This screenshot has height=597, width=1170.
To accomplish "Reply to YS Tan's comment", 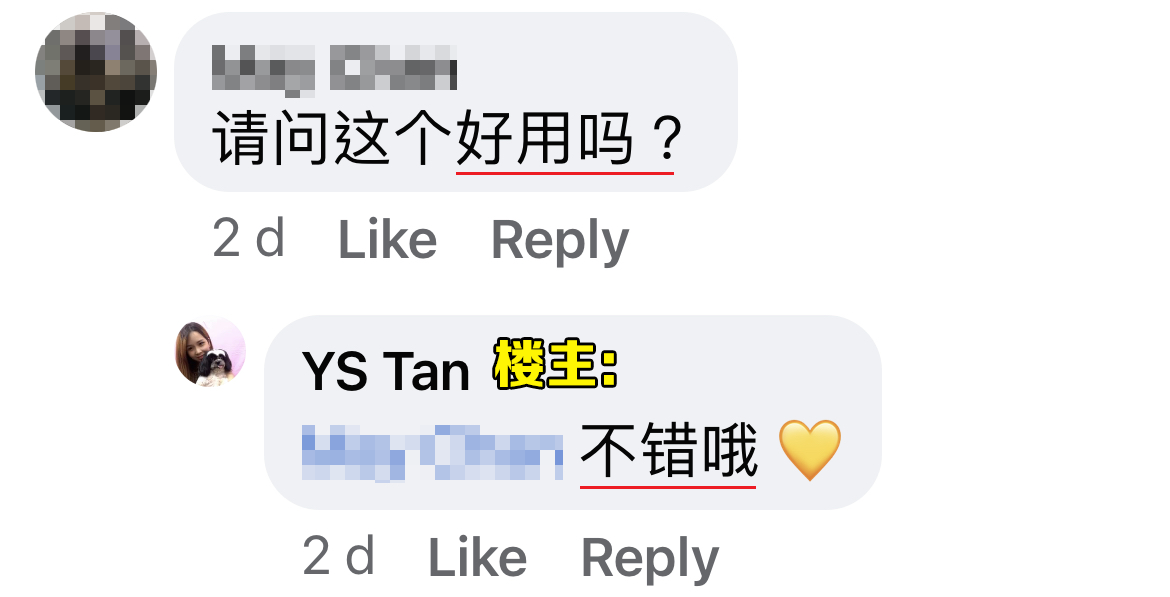I will pos(650,559).
